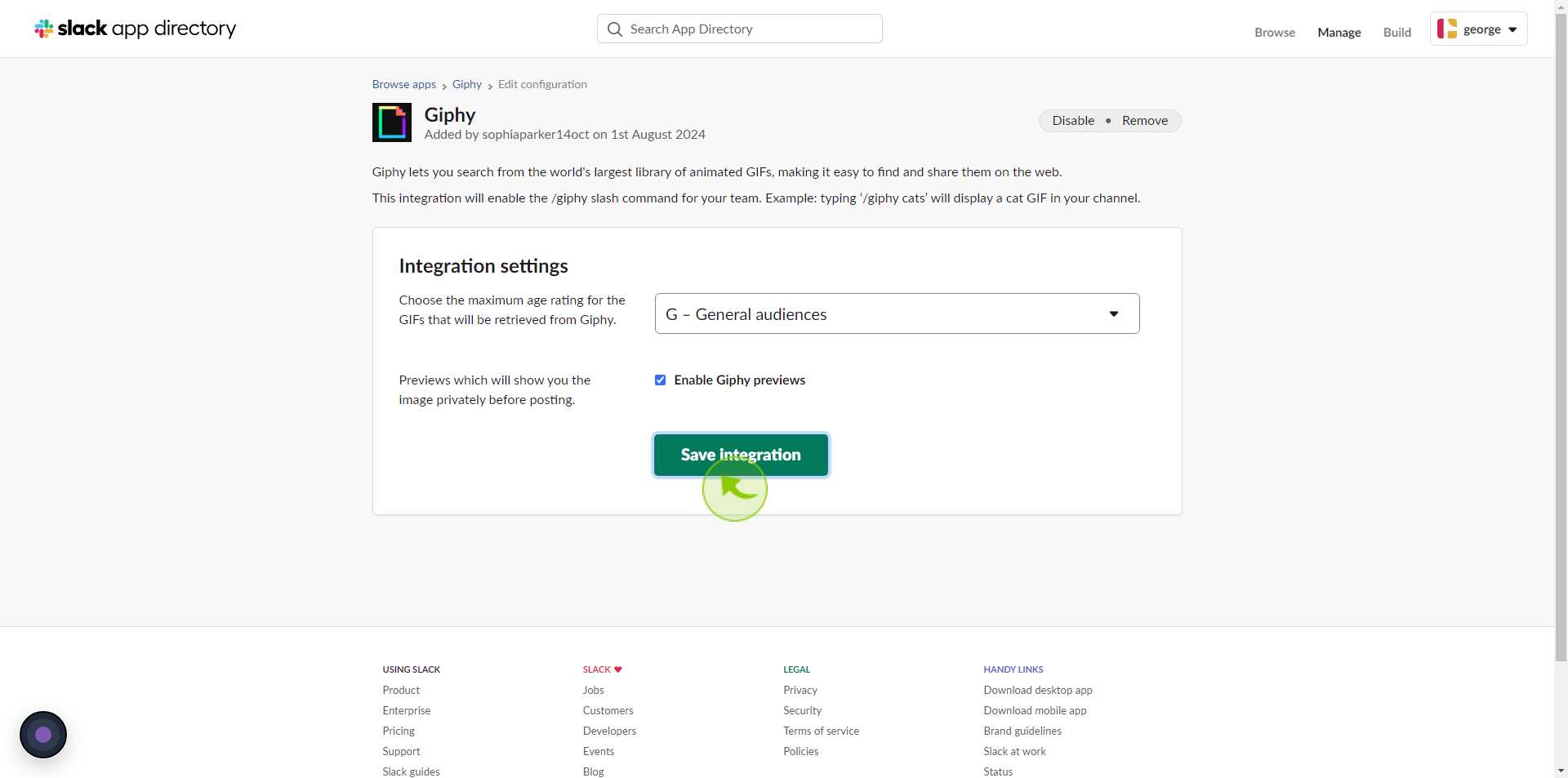
Task: Click the search magnifier icon
Action: pyautogui.click(x=615, y=29)
